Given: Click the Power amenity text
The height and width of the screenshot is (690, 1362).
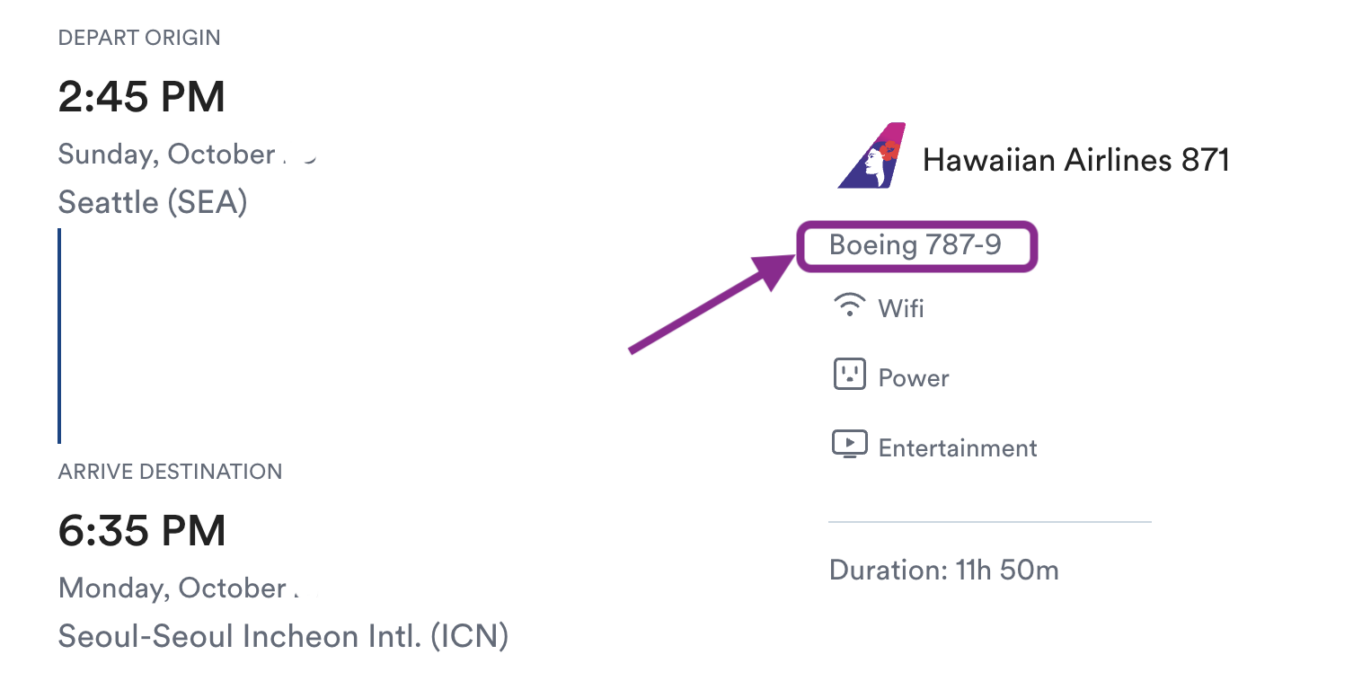Looking at the screenshot, I should click(914, 378).
